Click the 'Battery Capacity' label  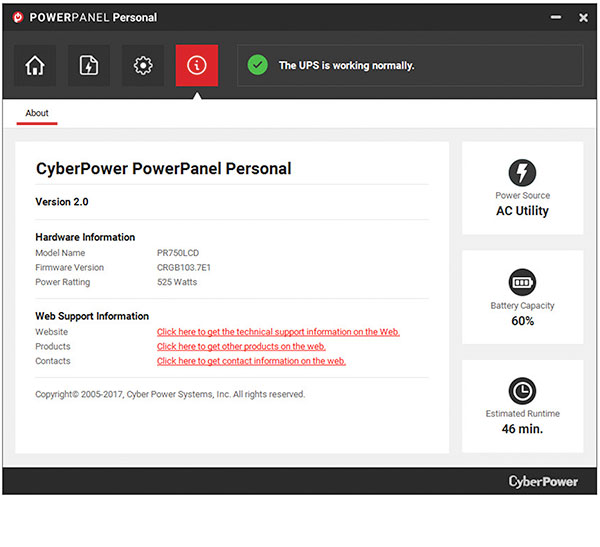(522, 305)
